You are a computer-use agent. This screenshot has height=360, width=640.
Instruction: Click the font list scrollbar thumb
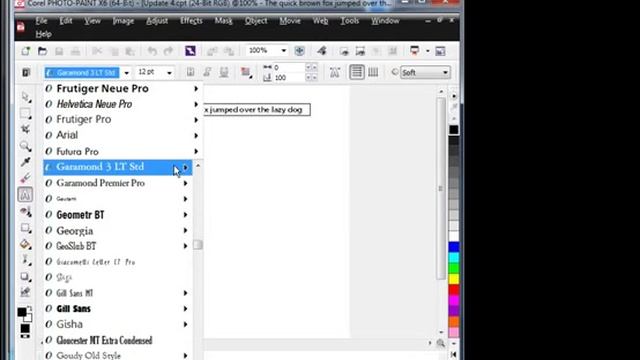198,245
